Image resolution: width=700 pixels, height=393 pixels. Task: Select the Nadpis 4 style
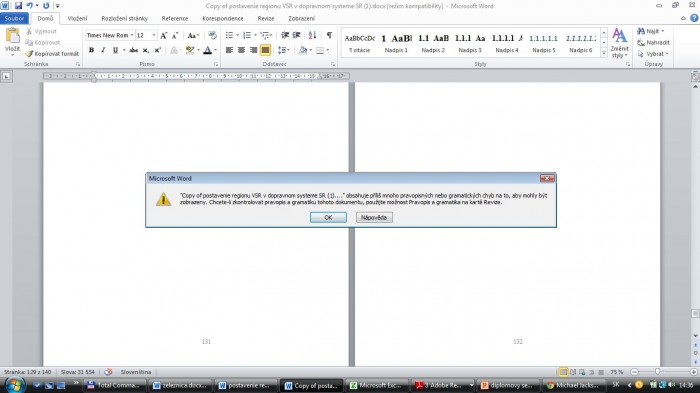click(507, 43)
